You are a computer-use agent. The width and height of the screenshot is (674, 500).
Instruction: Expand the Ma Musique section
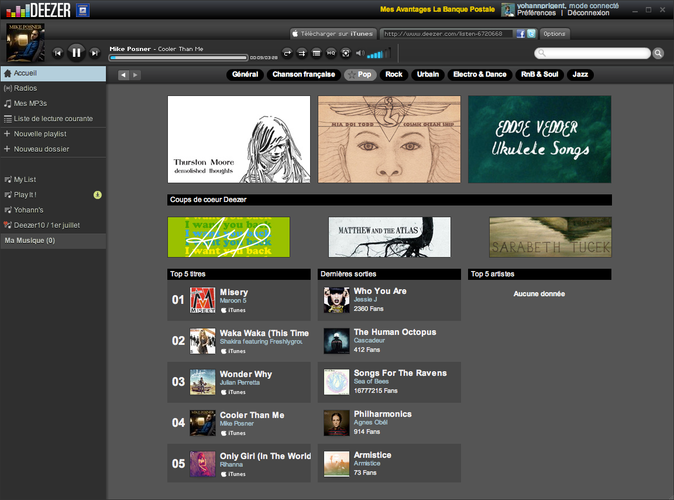click(x=30, y=240)
